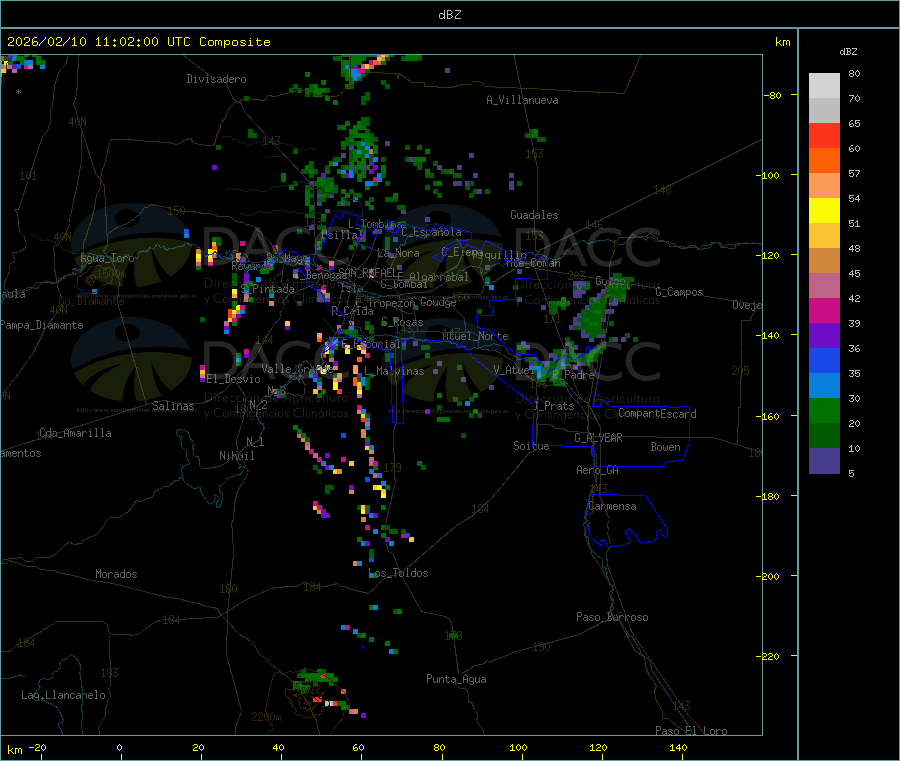The height and width of the screenshot is (761, 900).
Task: Click the dark green 10-20 dBZ legend swatch
Action: click(824, 436)
